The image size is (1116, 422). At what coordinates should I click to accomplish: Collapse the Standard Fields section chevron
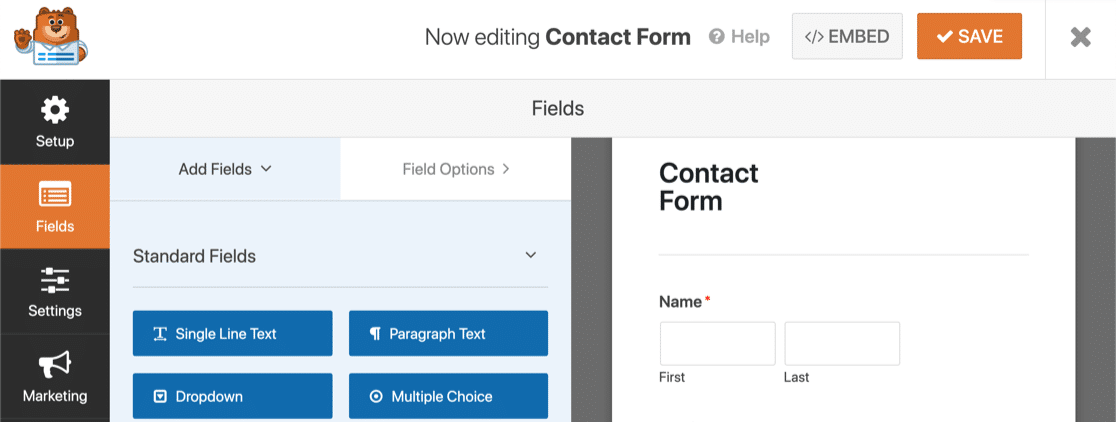coord(530,255)
